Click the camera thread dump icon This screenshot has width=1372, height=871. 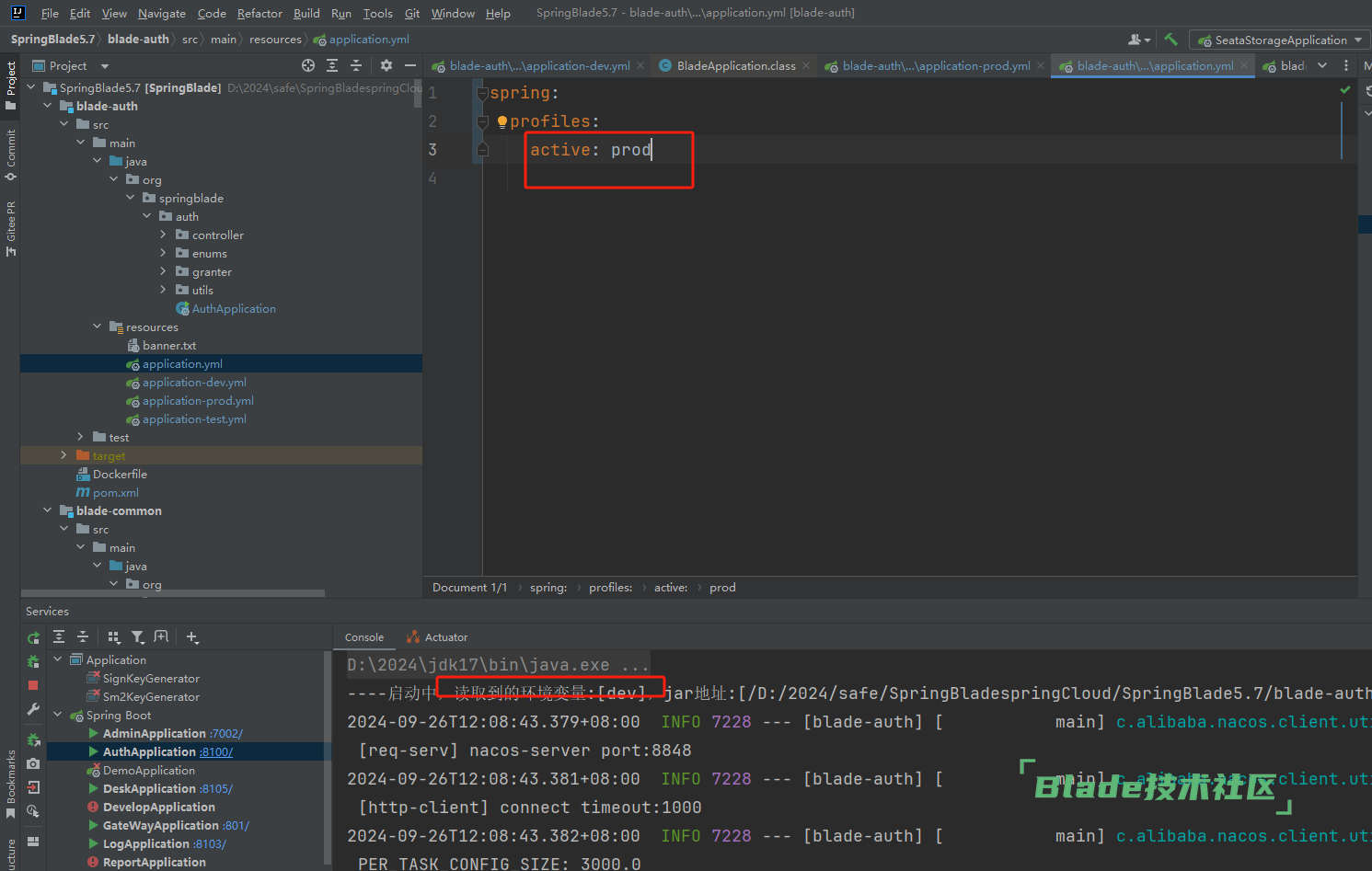33,763
